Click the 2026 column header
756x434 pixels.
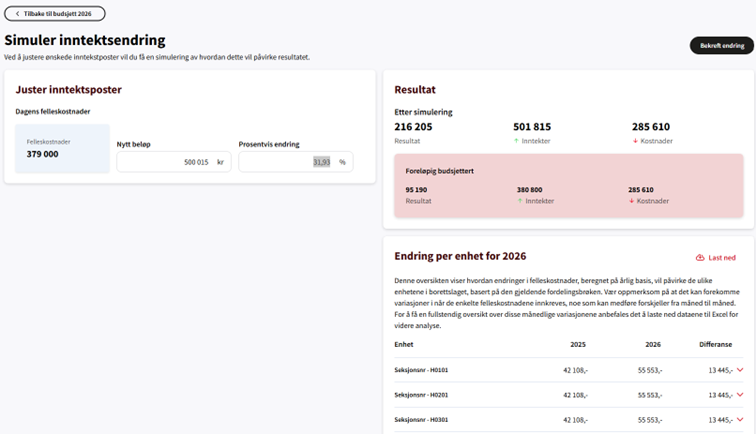pos(653,344)
